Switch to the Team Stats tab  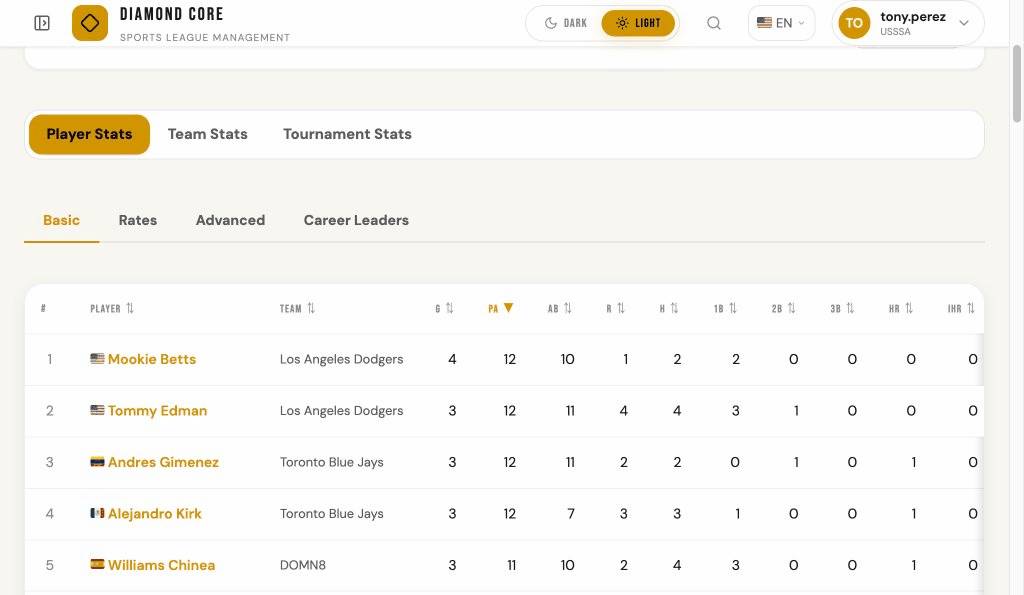pyautogui.click(x=207, y=133)
